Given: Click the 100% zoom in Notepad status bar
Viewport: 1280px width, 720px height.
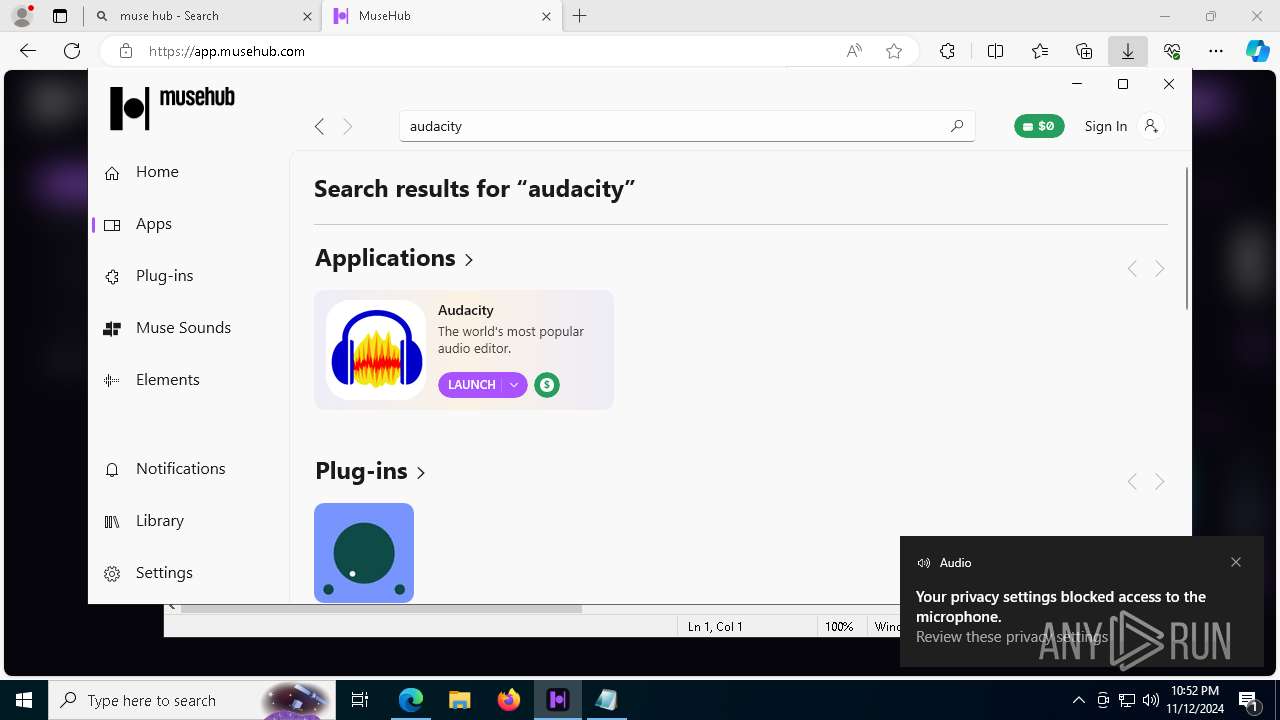Looking at the screenshot, I should [839, 627].
